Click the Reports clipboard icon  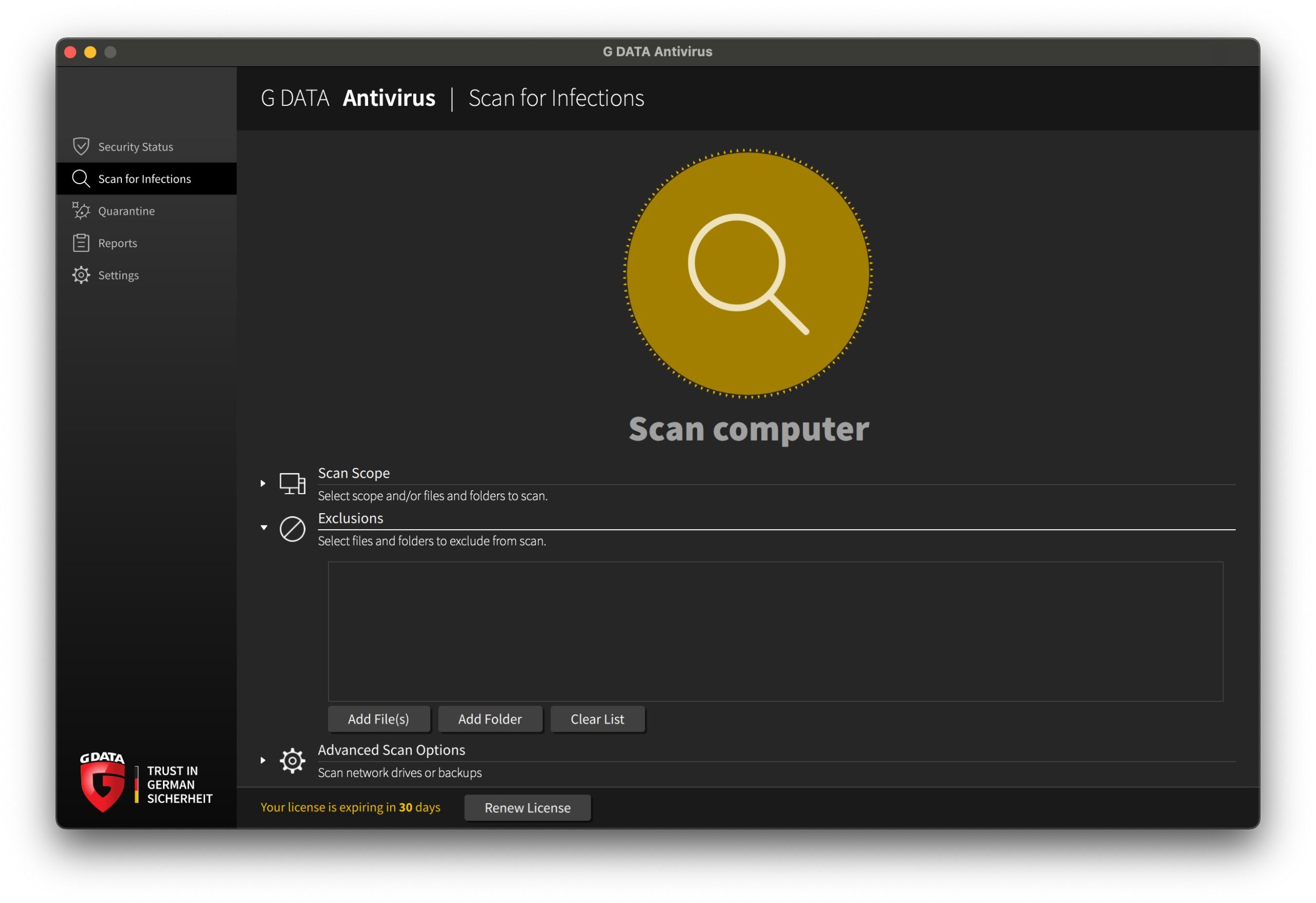click(x=81, y=243)
